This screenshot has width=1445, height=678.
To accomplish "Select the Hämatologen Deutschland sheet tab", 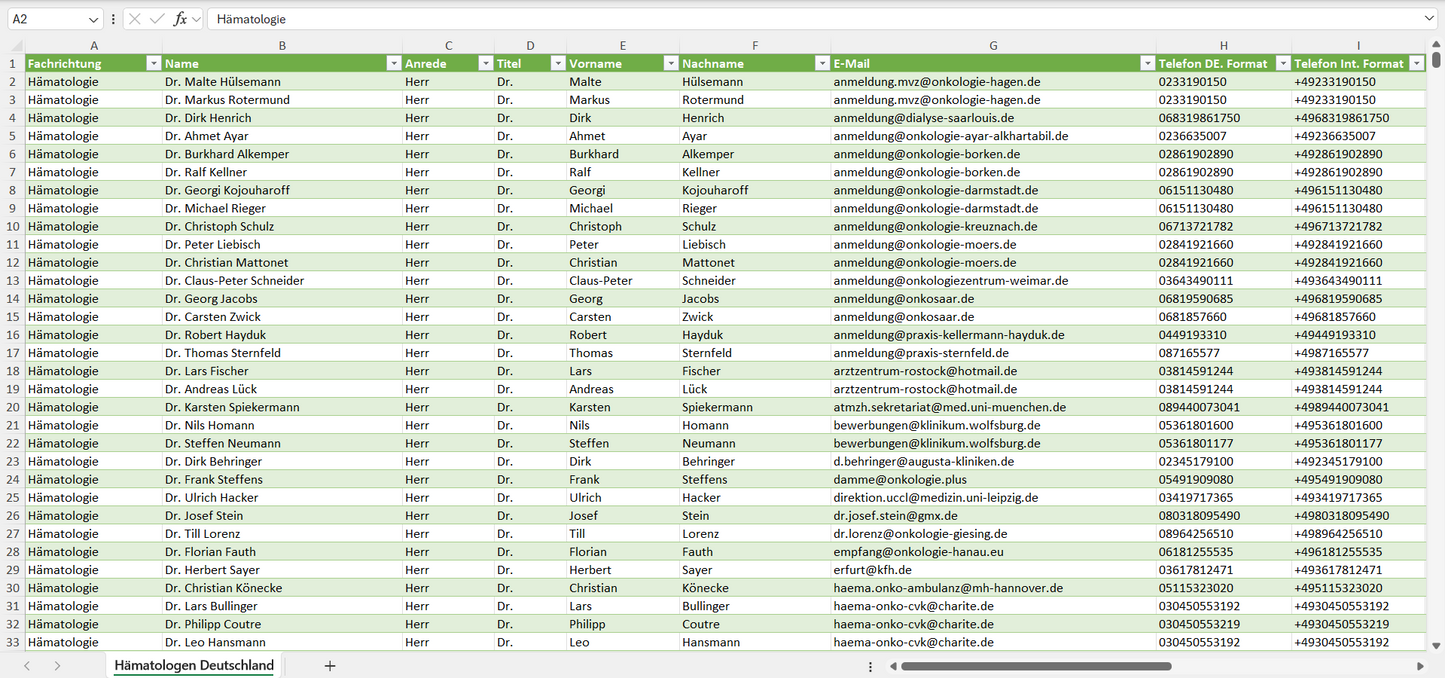I will pyautogui.click(x=194, y=666).
